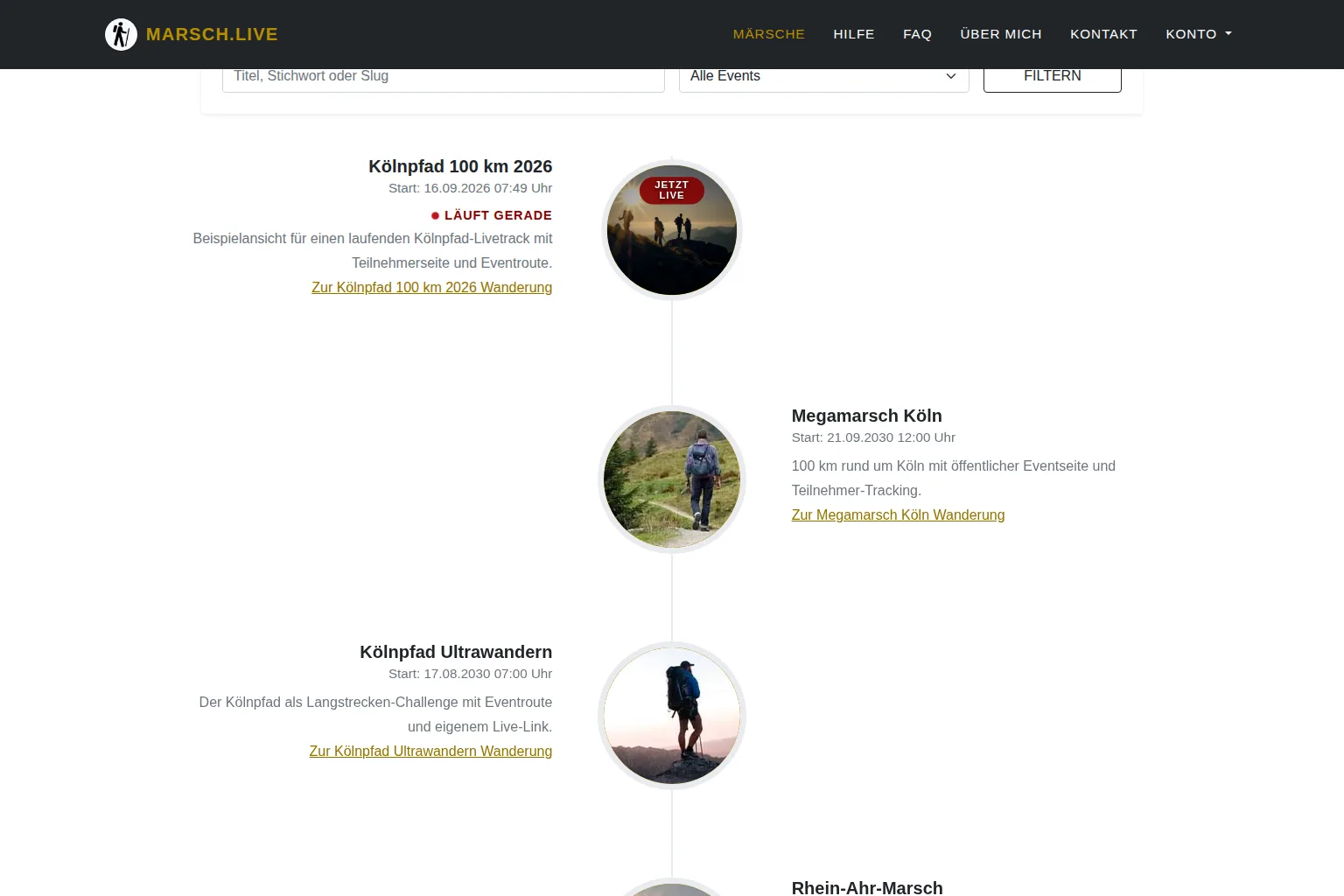Image resolution: width=1344 pixels, height=896 pixels.
Task: Open the Kölnpfad 100 km 2026 round thumbnail
Action: 672,230
